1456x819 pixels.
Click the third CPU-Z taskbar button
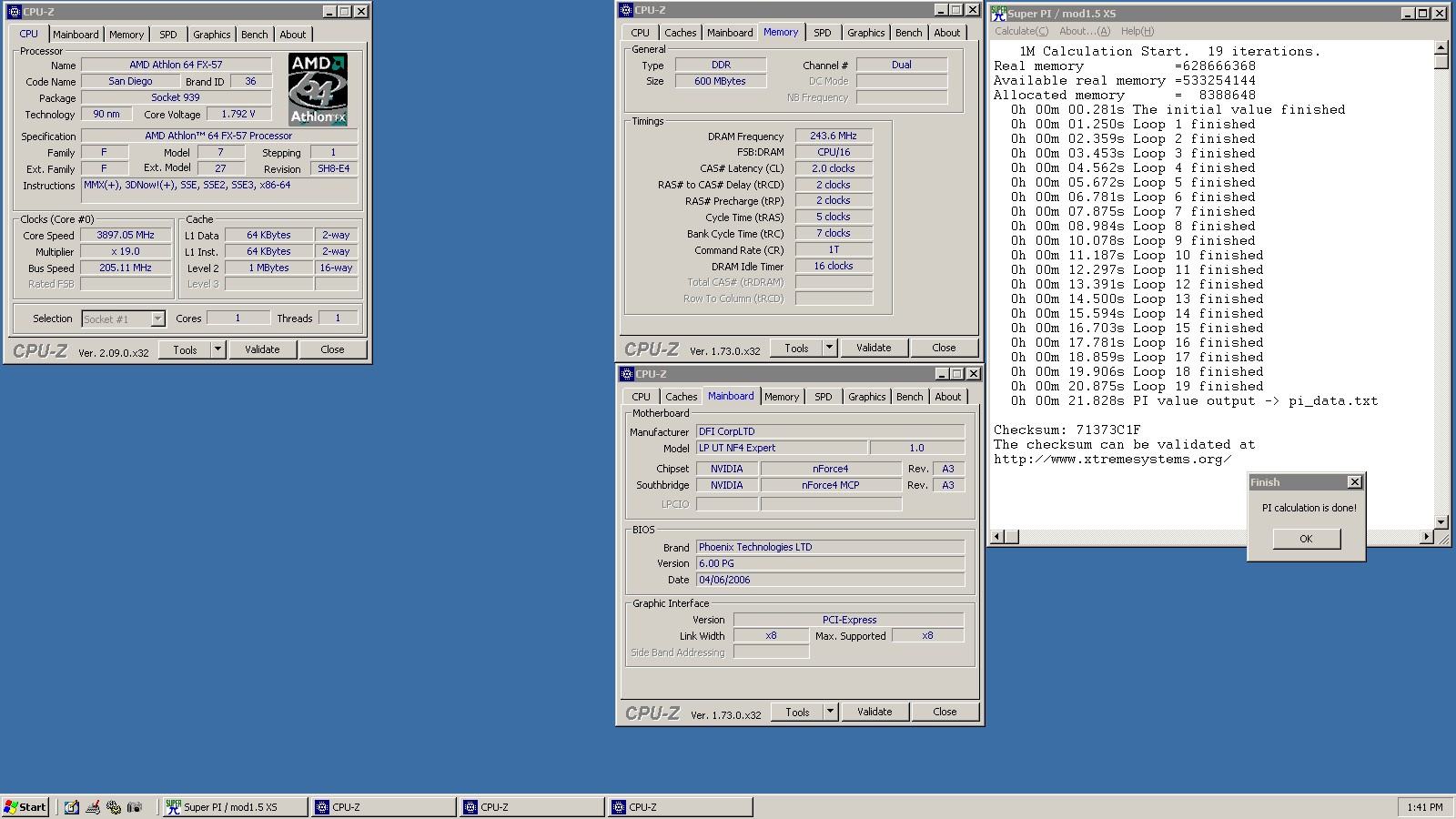680,807
